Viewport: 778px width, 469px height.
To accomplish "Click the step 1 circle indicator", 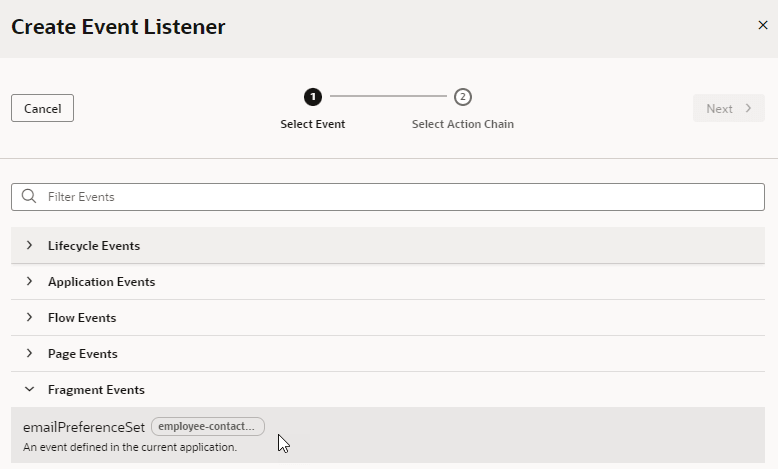I will (313, 97).
